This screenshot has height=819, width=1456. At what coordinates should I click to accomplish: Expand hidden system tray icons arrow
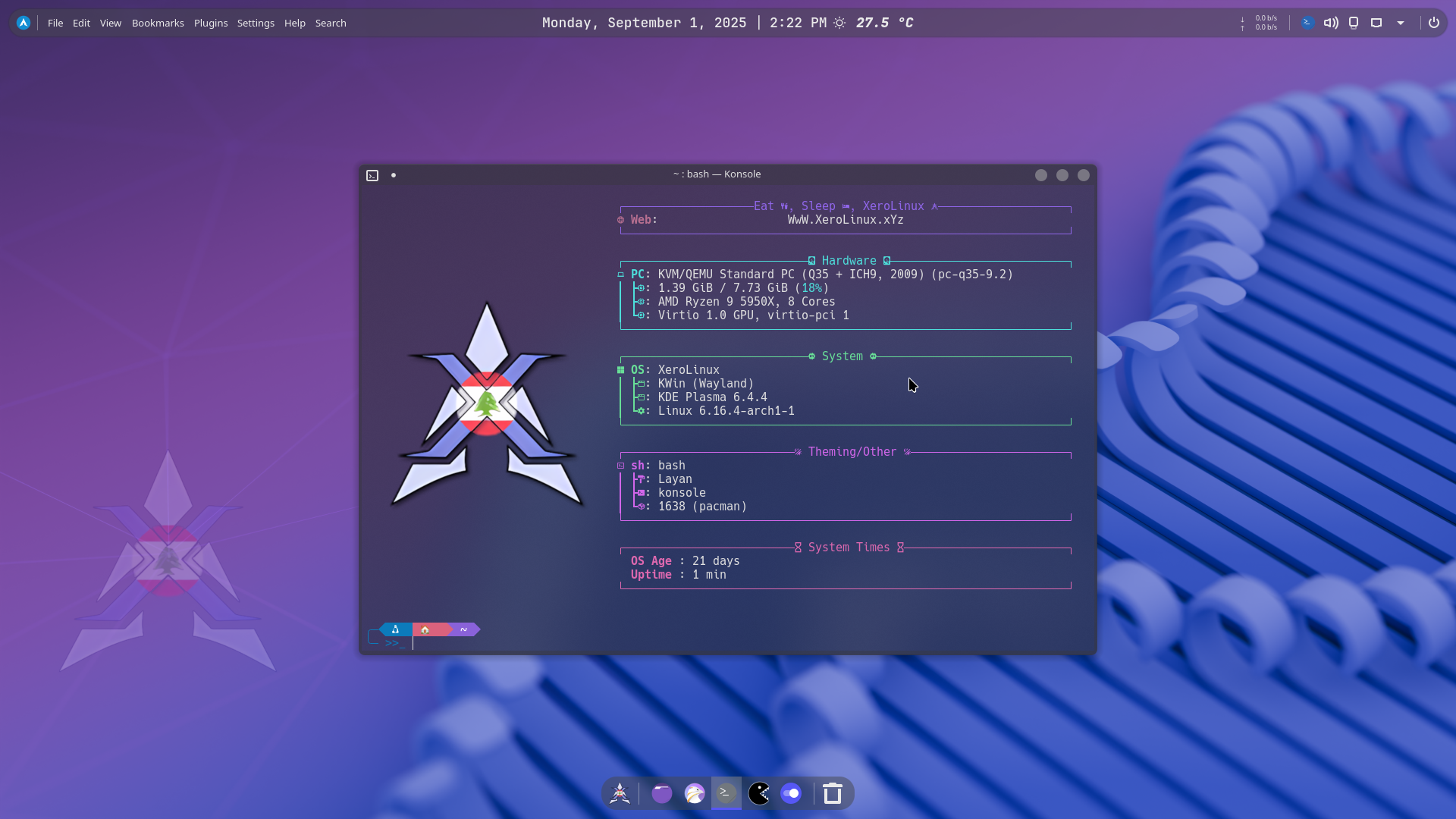[x=1401, y=23]
